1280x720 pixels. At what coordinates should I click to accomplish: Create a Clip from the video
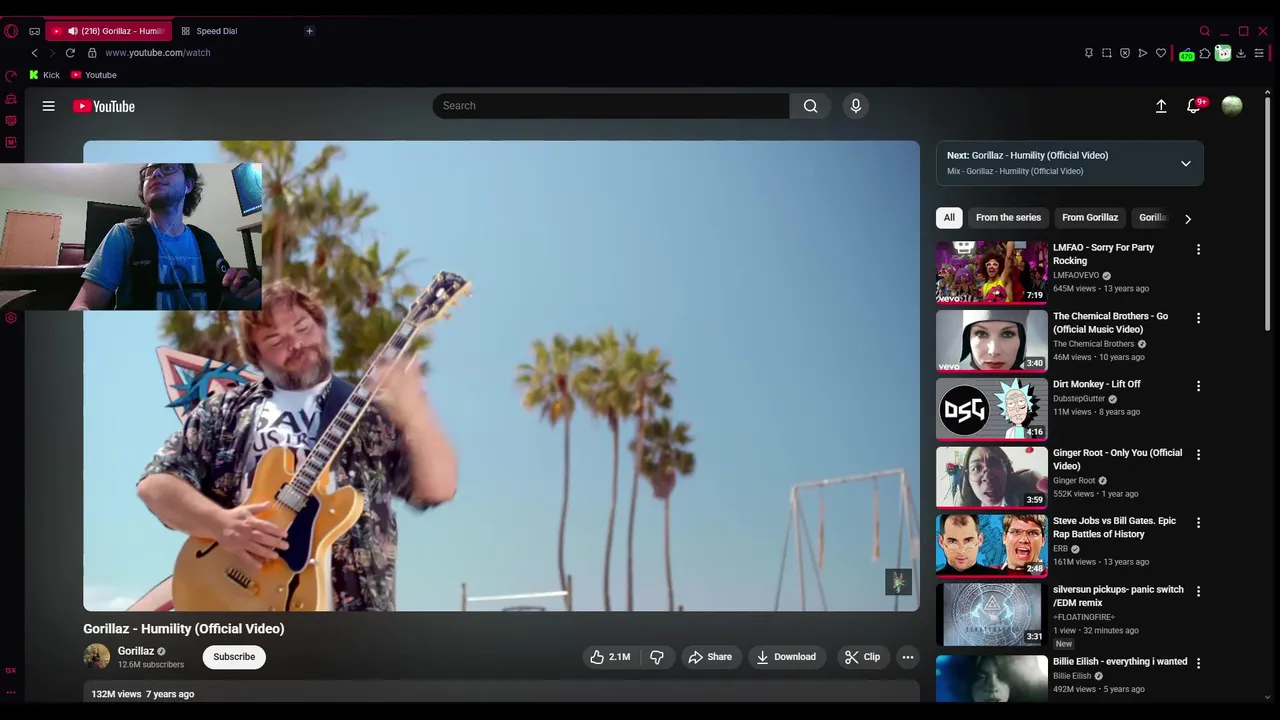(862, 657)
